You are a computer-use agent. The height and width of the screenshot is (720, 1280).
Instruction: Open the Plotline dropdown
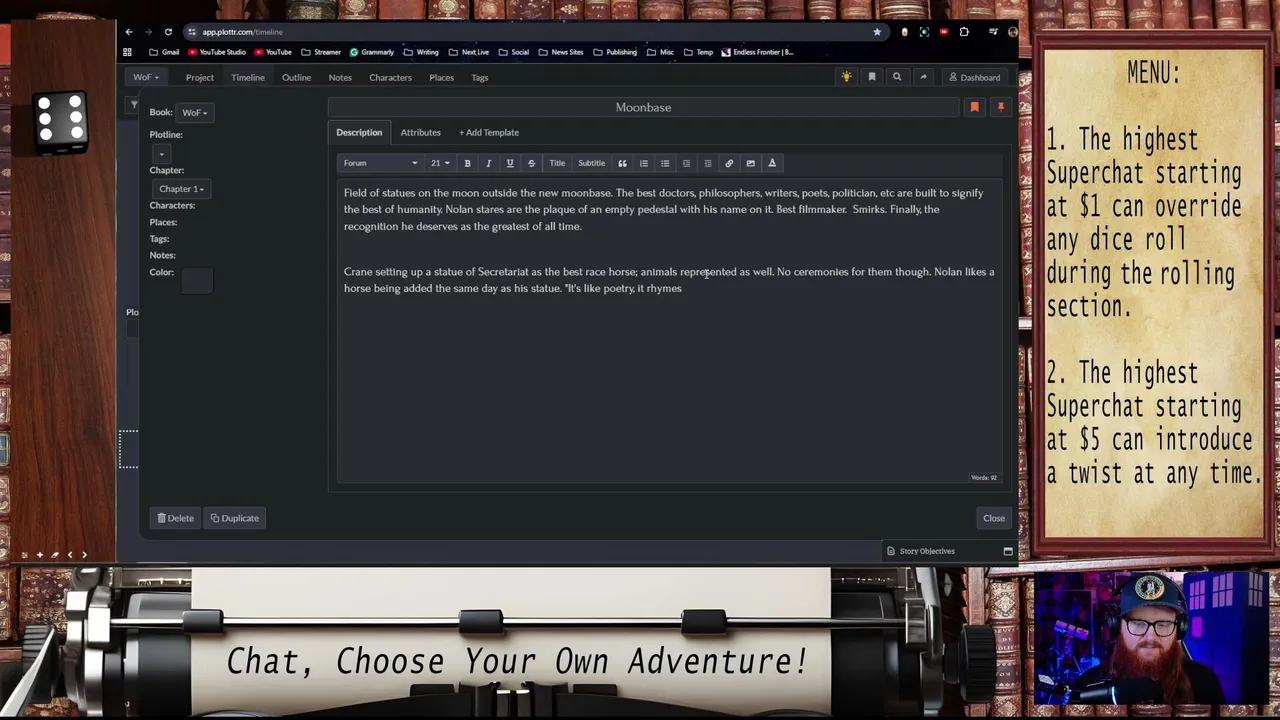[x=161, y=153]
